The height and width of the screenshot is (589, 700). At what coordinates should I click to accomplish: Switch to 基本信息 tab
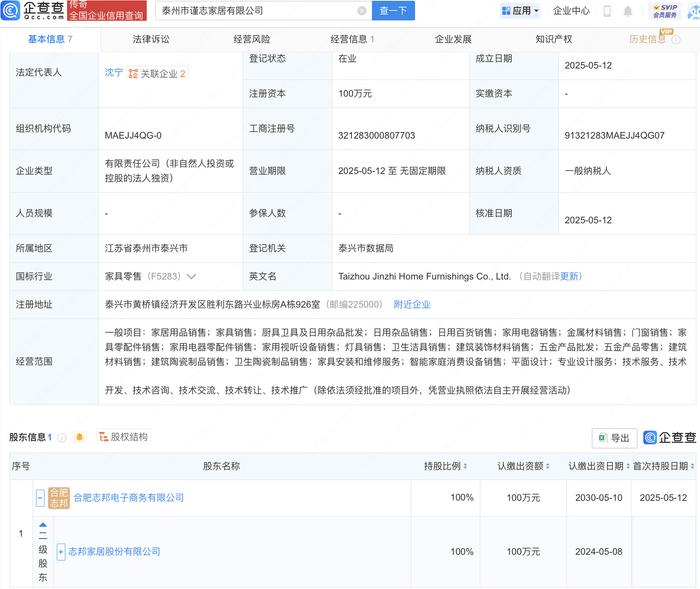50,39
